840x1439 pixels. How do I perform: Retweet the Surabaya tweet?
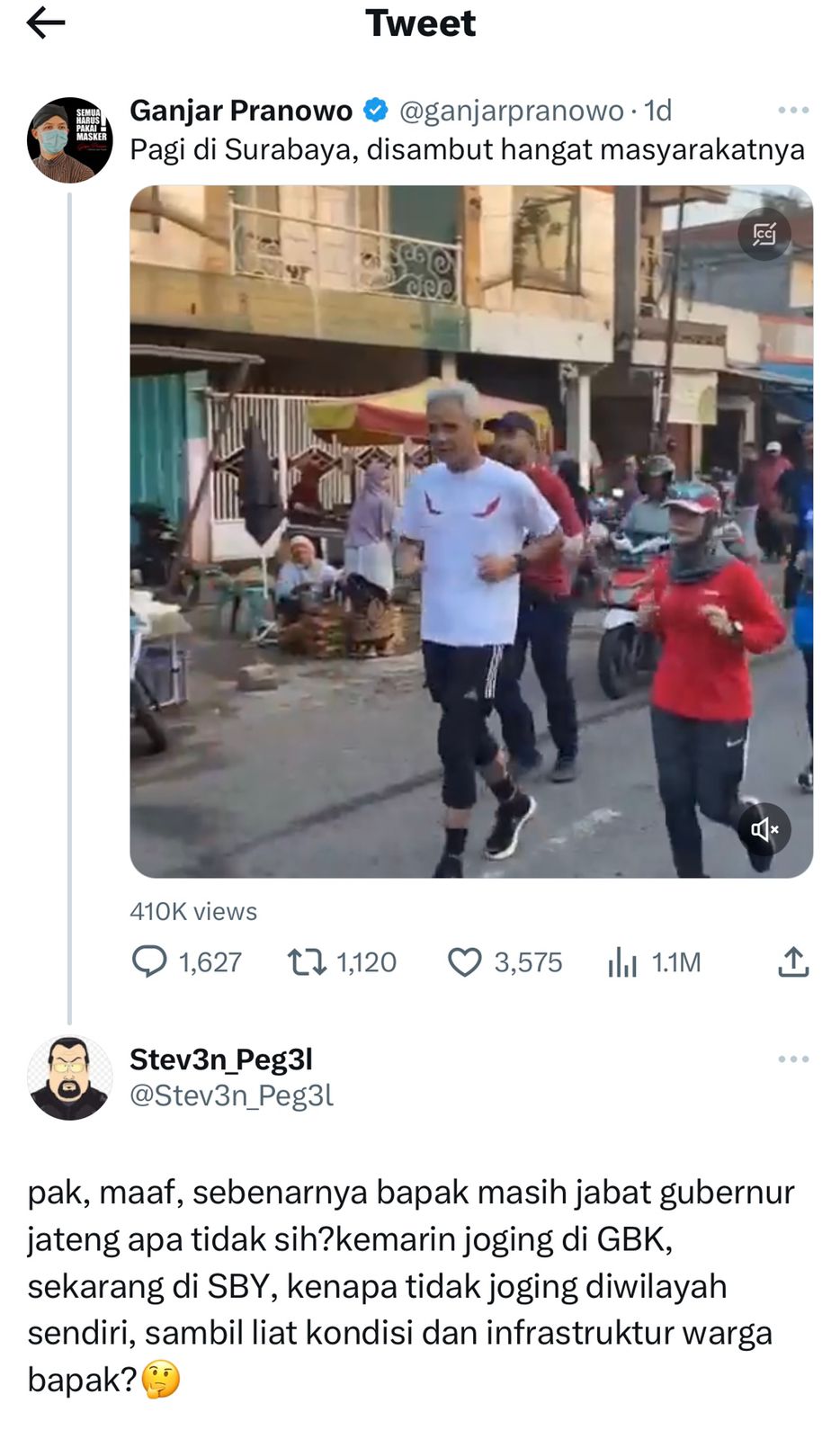pos(306,962)
